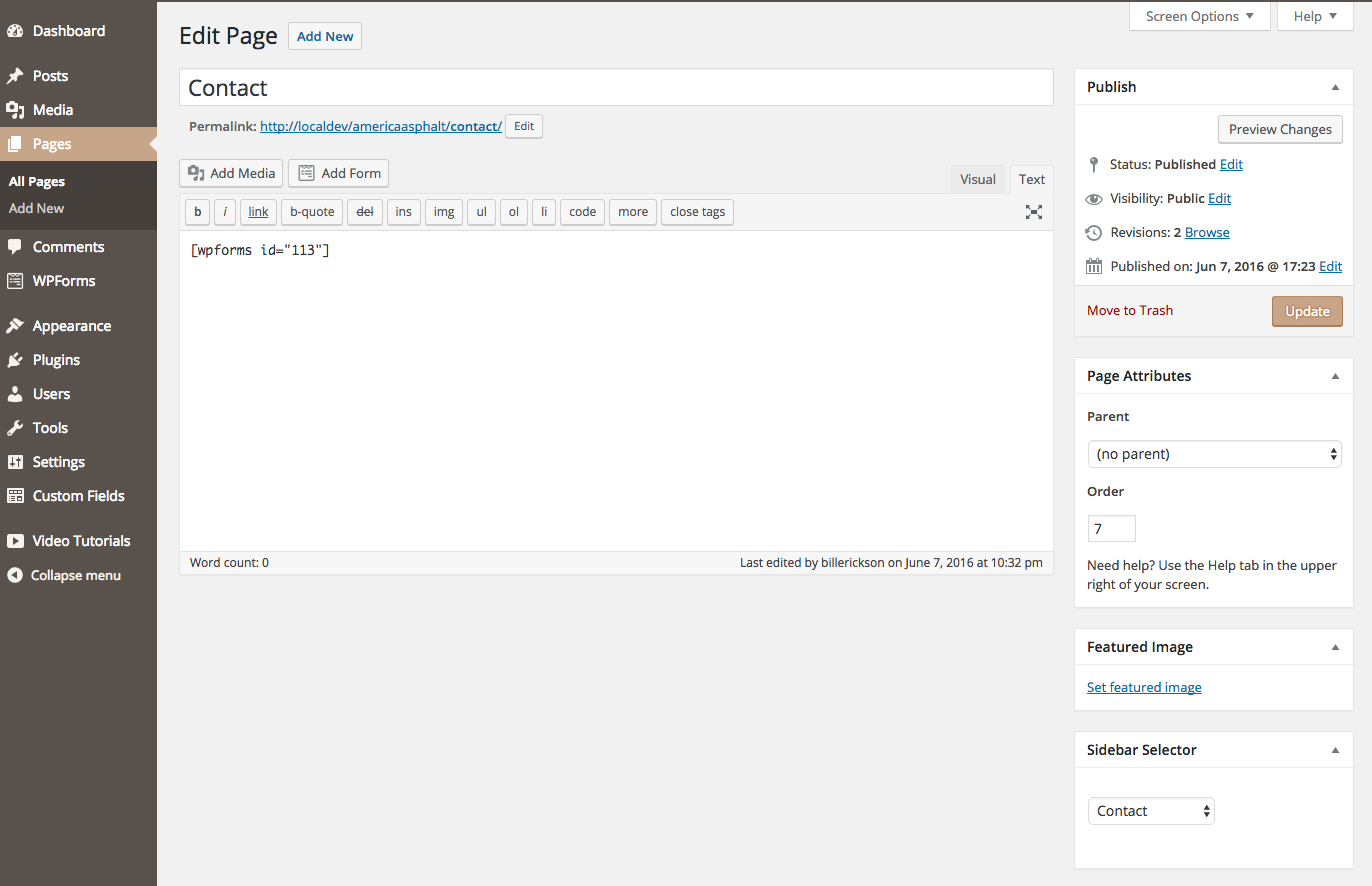
Task: Click the close tags button
Action: tap(697, 212)
